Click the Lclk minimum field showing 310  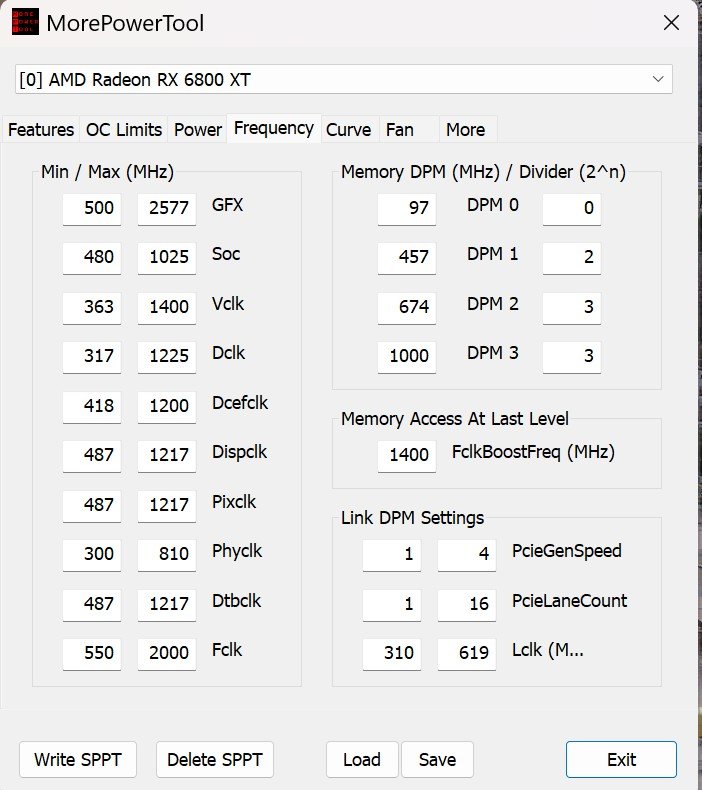tap(392, 654)
